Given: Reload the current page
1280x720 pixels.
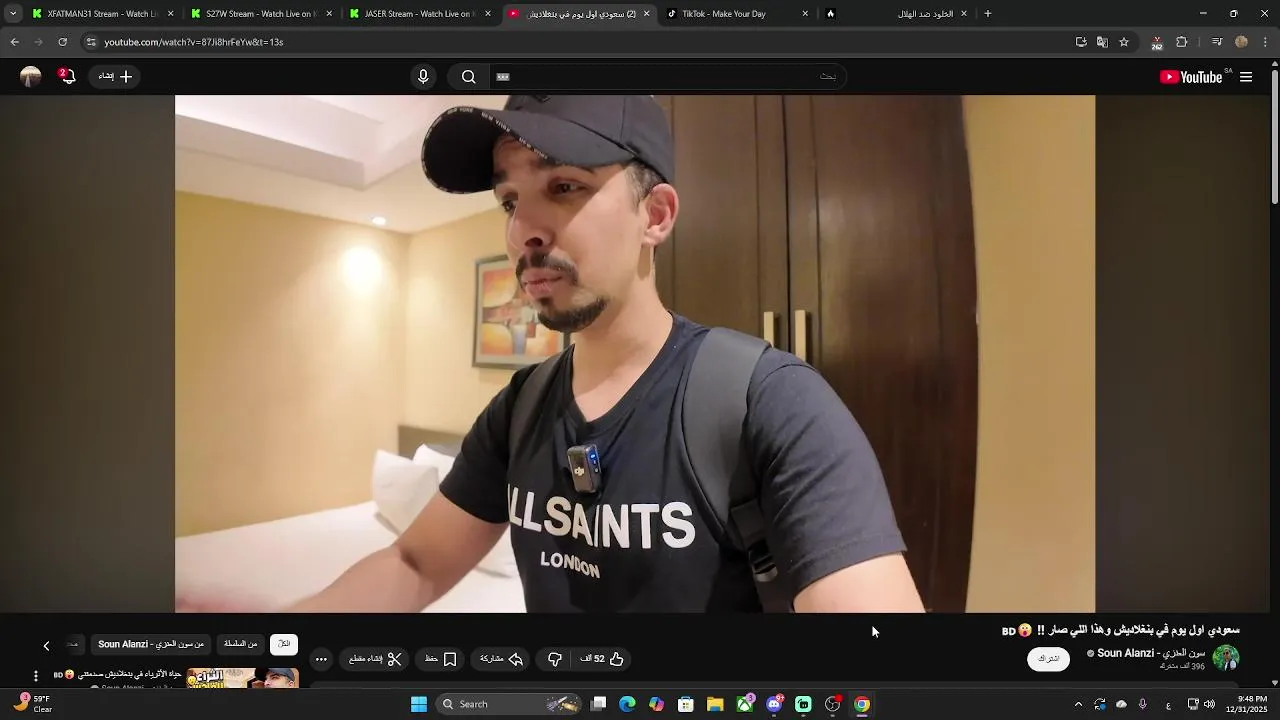Looking at the screenshot, I should [62, 42].
